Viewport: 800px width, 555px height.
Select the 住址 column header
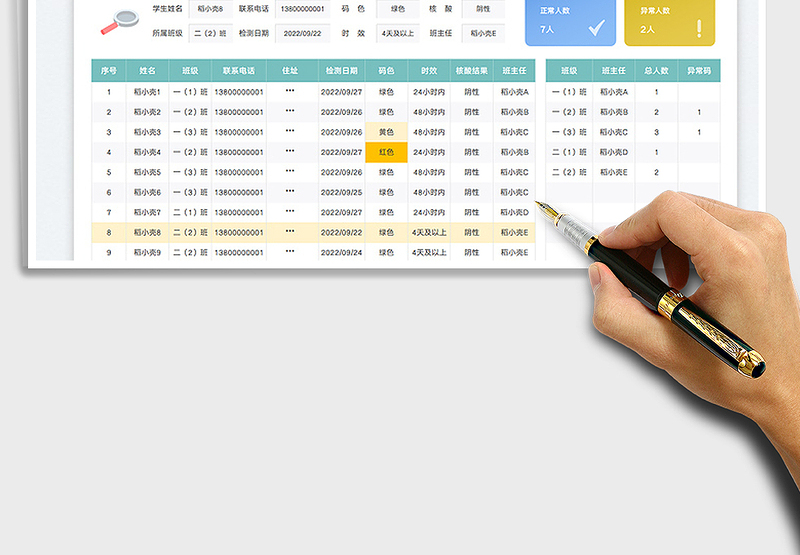[290, 71]
